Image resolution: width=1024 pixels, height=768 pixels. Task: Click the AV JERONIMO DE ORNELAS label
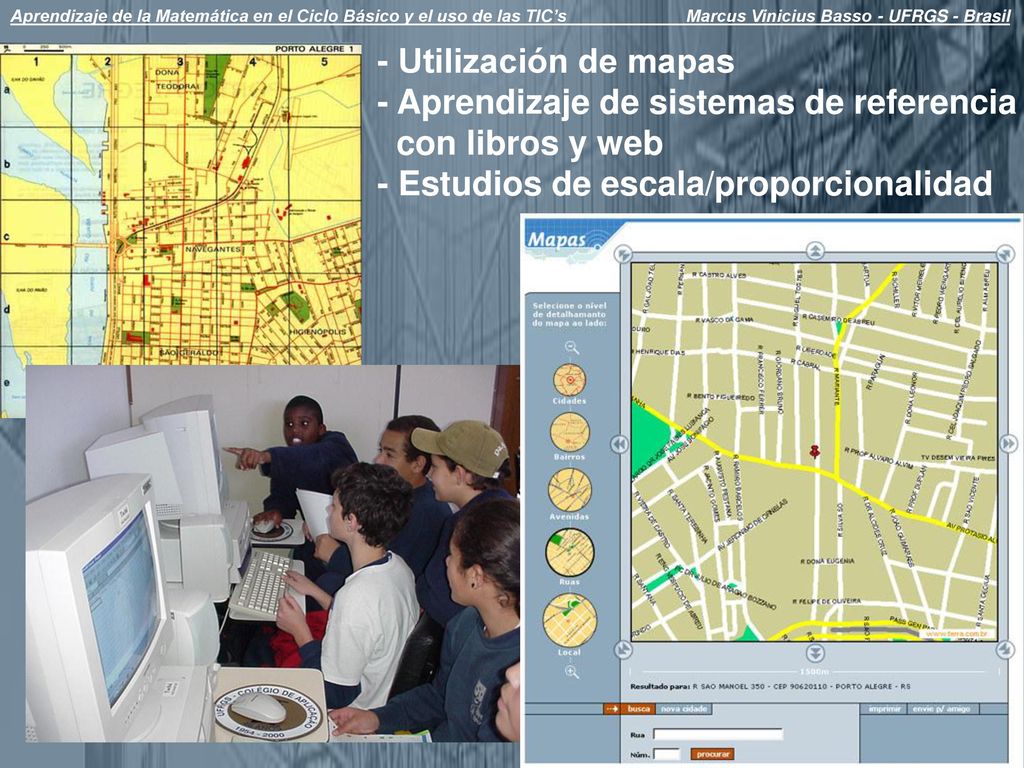tap(752, 526)
